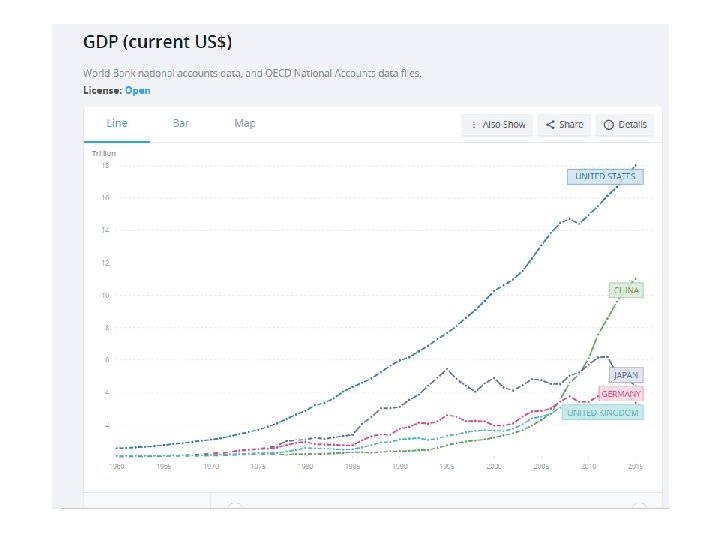Click the Trillion y-axis unit label

click(x=104, y=153)
